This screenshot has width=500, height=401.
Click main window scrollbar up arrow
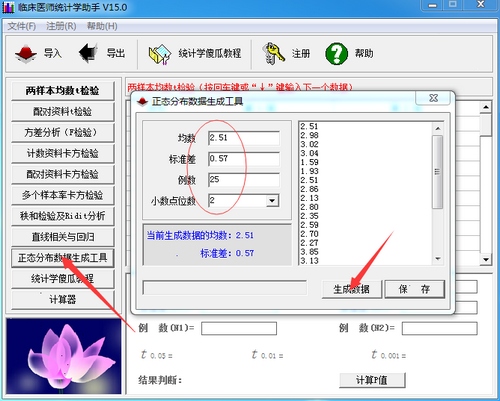tap(486, 107)
